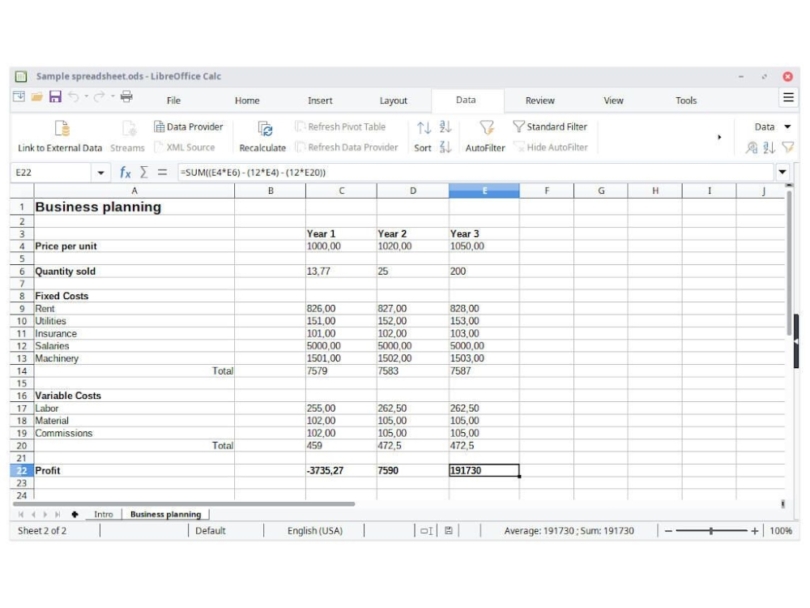The height and width of the screenshot is (608, 810).
Task: Switch to the Intro sheet tab
Action: 104,514
